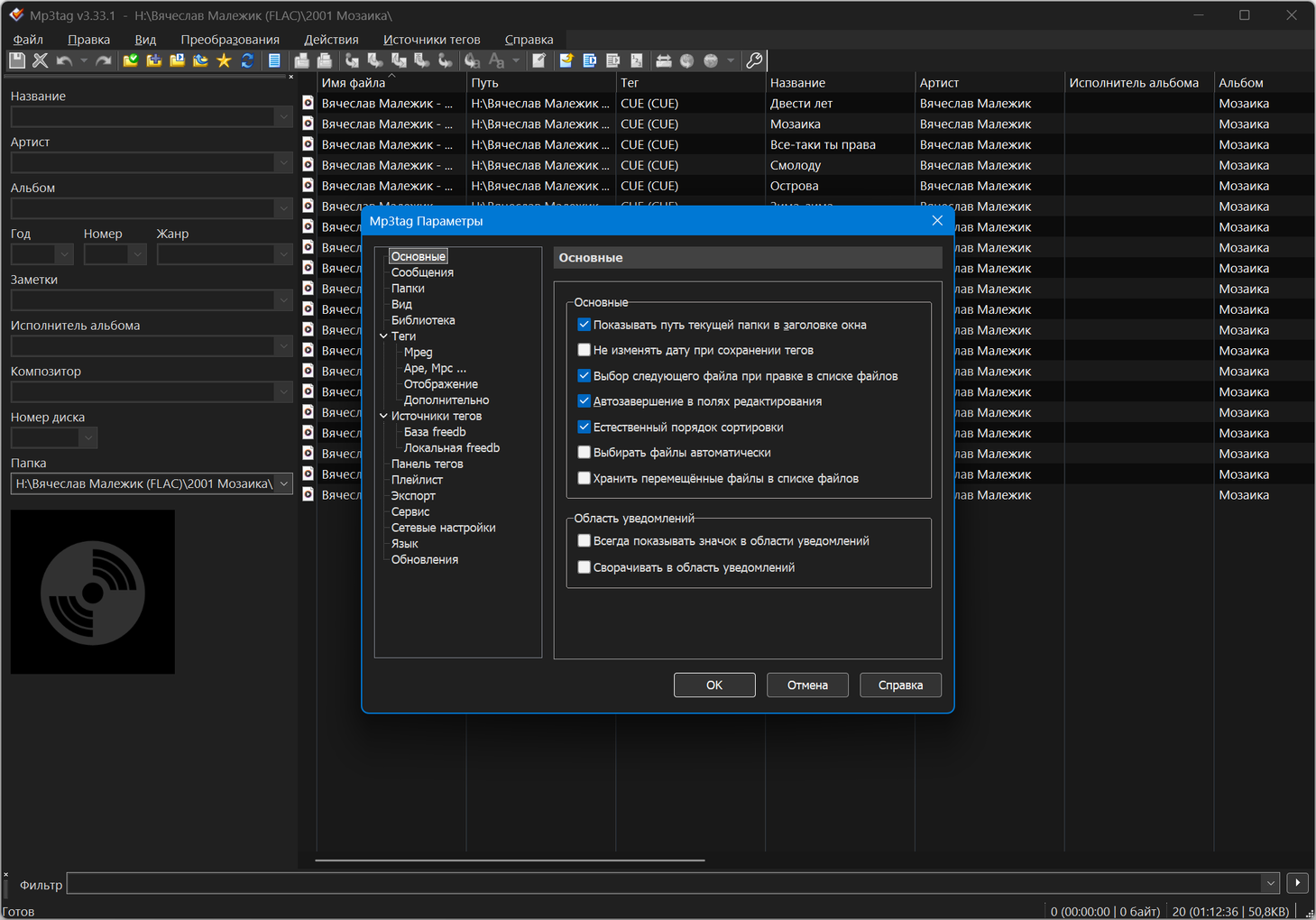Image resolution: width=1316 pixels, height=920 pixels.
Task: Click the blue Refresh arrows icon
Action: (x=247, y=60)
